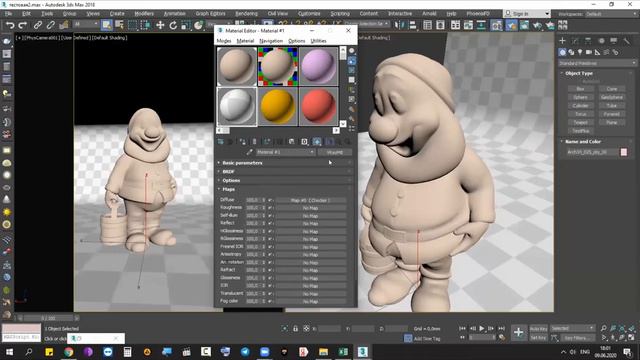Open the Modifiers menu
The image size is (640, 360).
point(144,14)
